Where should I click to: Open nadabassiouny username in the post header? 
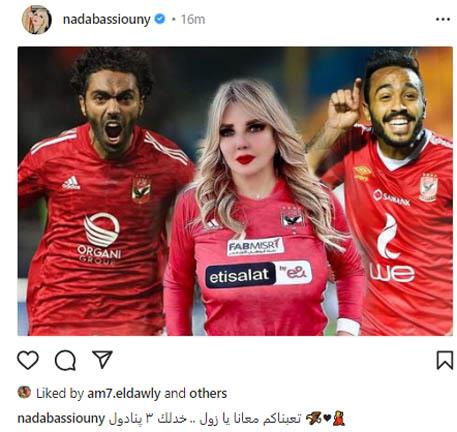[107, 19]
